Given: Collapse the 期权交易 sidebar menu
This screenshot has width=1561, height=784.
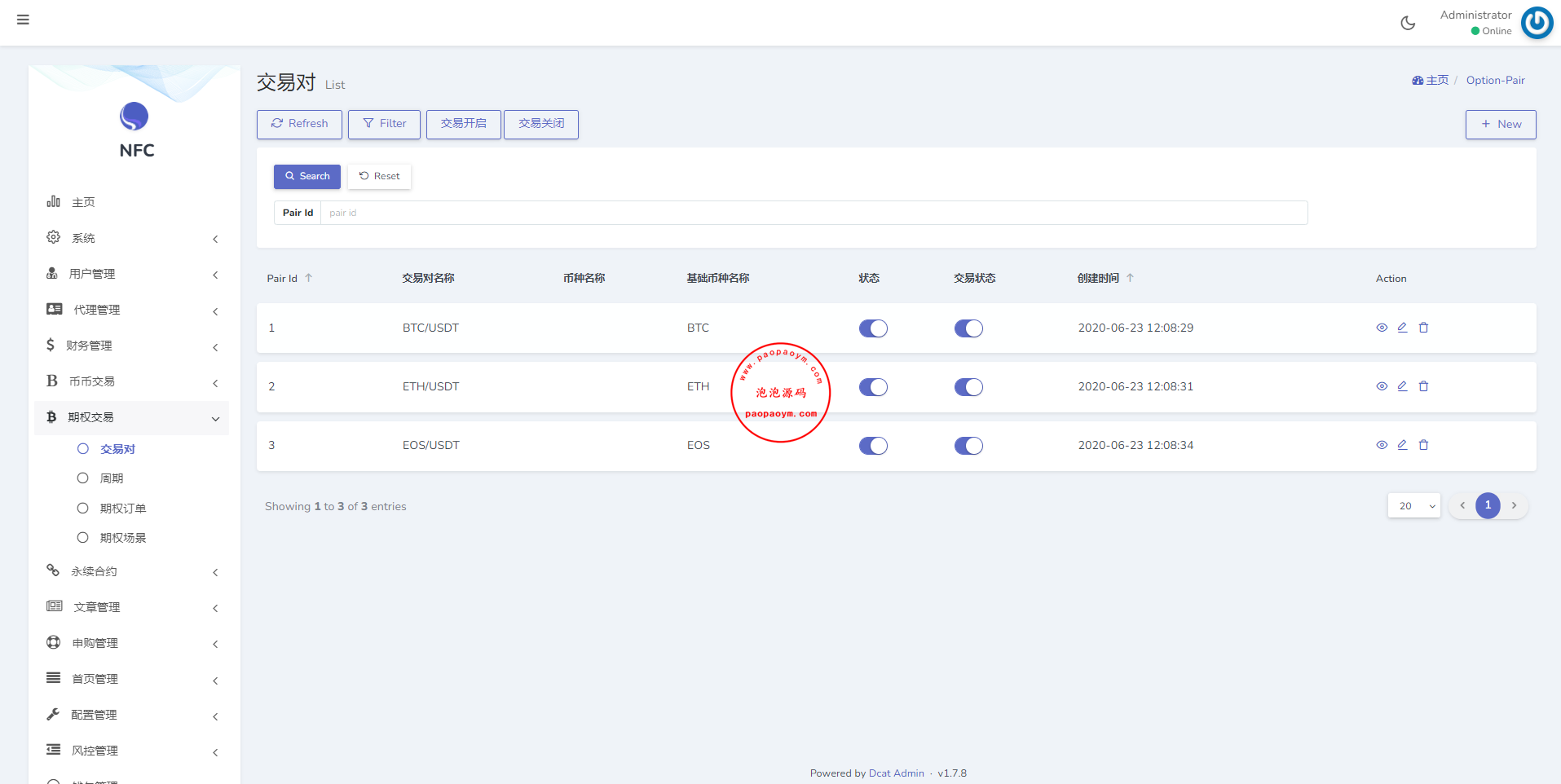Looking at the screenshot, I should click(130, 417).
